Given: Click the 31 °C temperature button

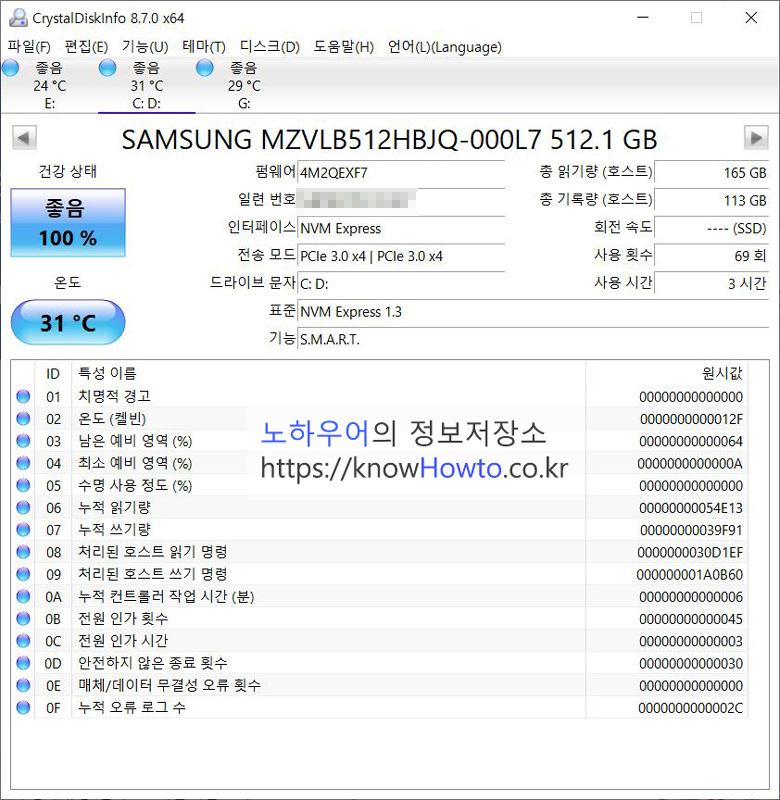Looking at the screenshot, I should click(x=68, y=322).
